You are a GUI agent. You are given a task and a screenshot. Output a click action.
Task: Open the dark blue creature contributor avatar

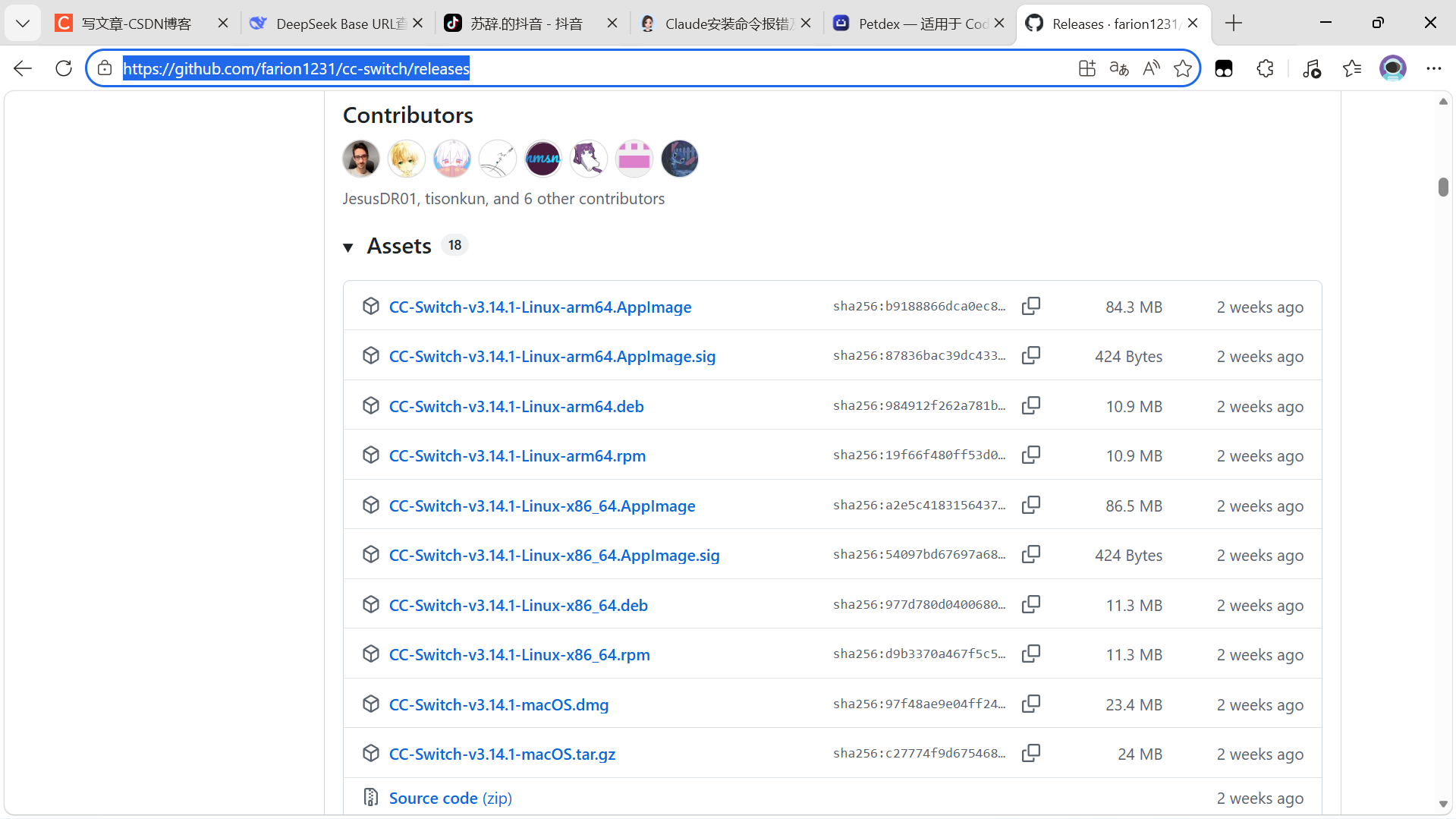[680, 159]
